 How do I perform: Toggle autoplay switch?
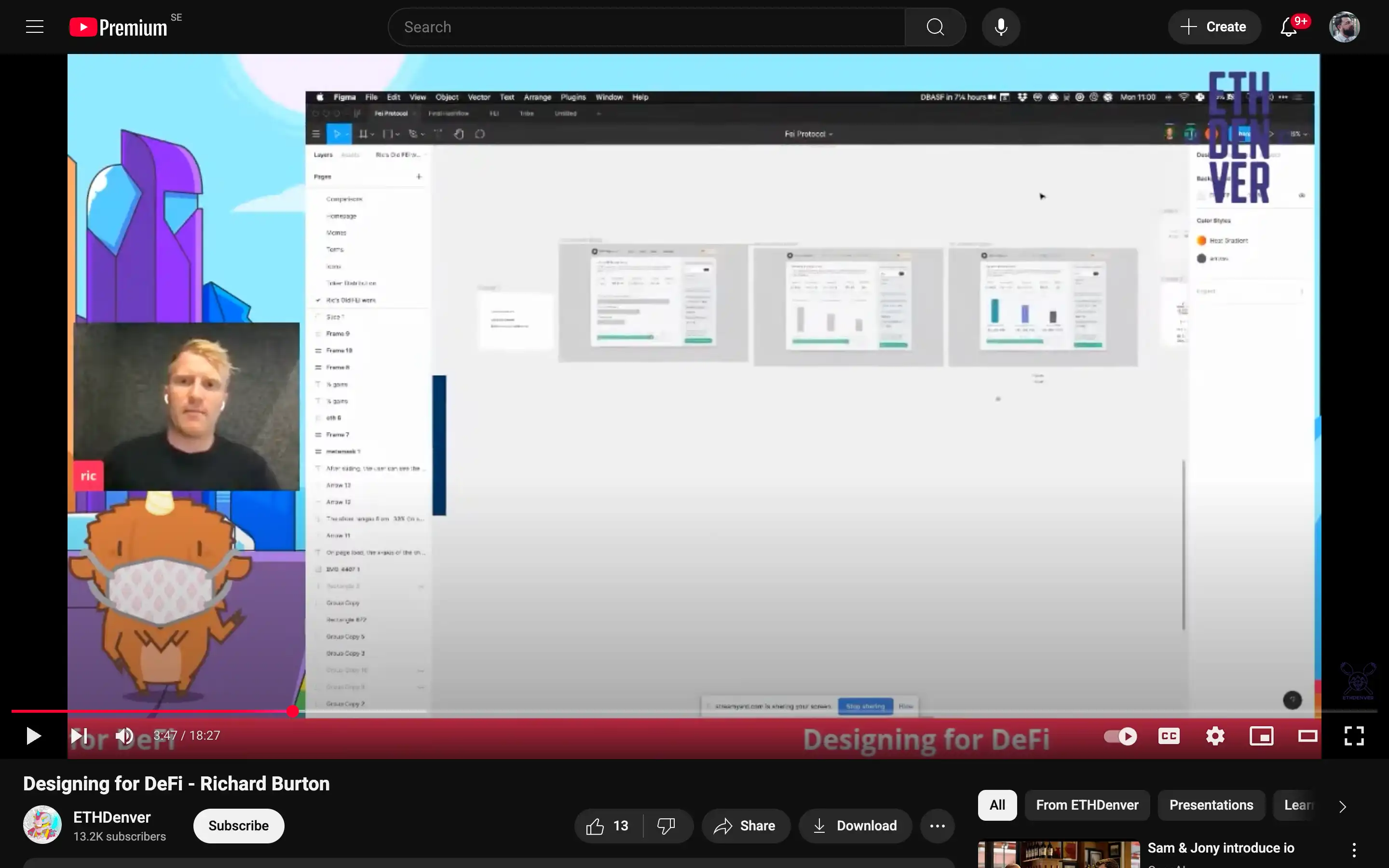point(1120,736)
